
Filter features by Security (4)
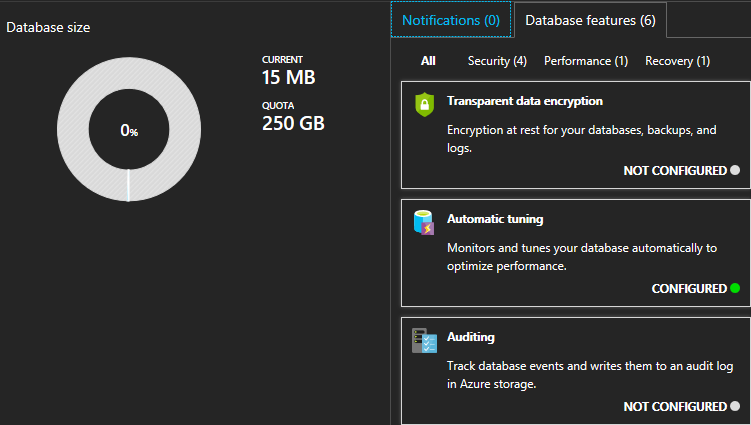point(497,61)
